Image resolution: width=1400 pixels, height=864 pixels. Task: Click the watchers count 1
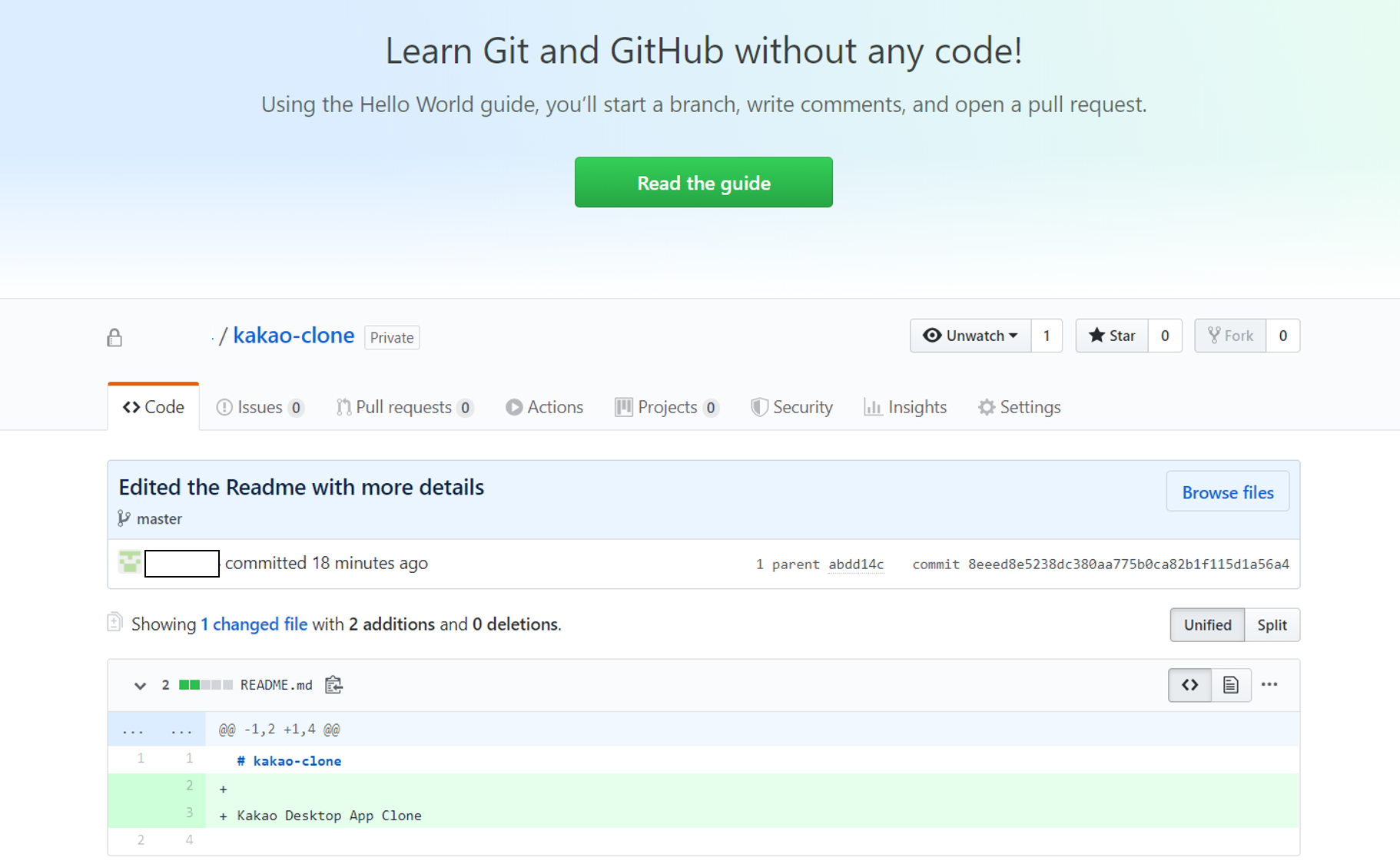click(x=1047, y=336)
